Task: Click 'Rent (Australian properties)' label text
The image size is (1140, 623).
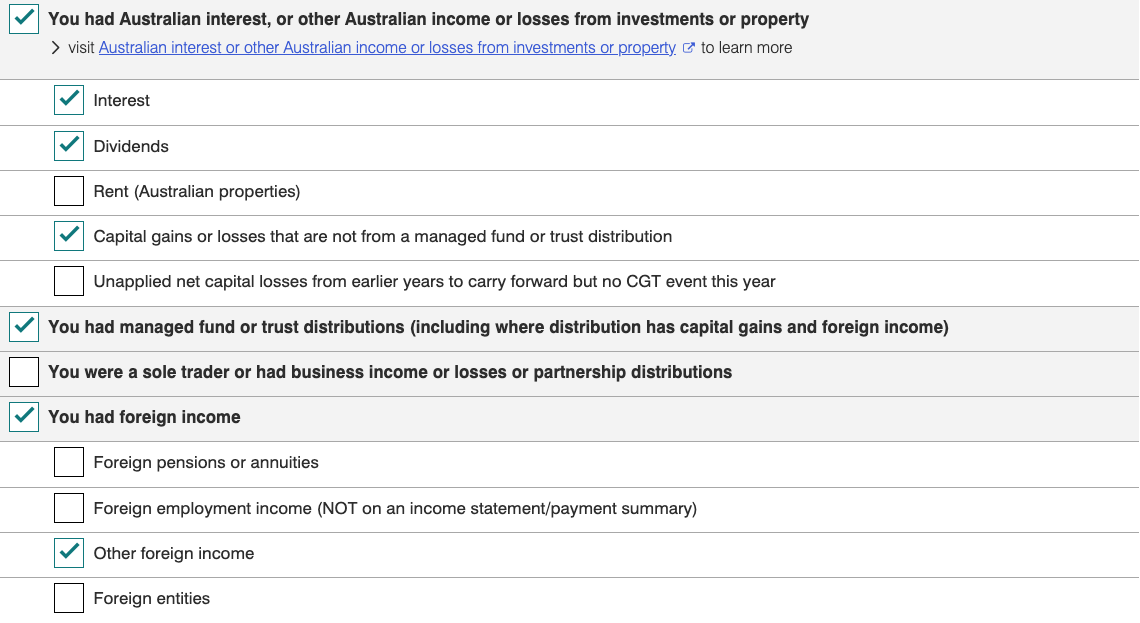Action: pos(197,191)
